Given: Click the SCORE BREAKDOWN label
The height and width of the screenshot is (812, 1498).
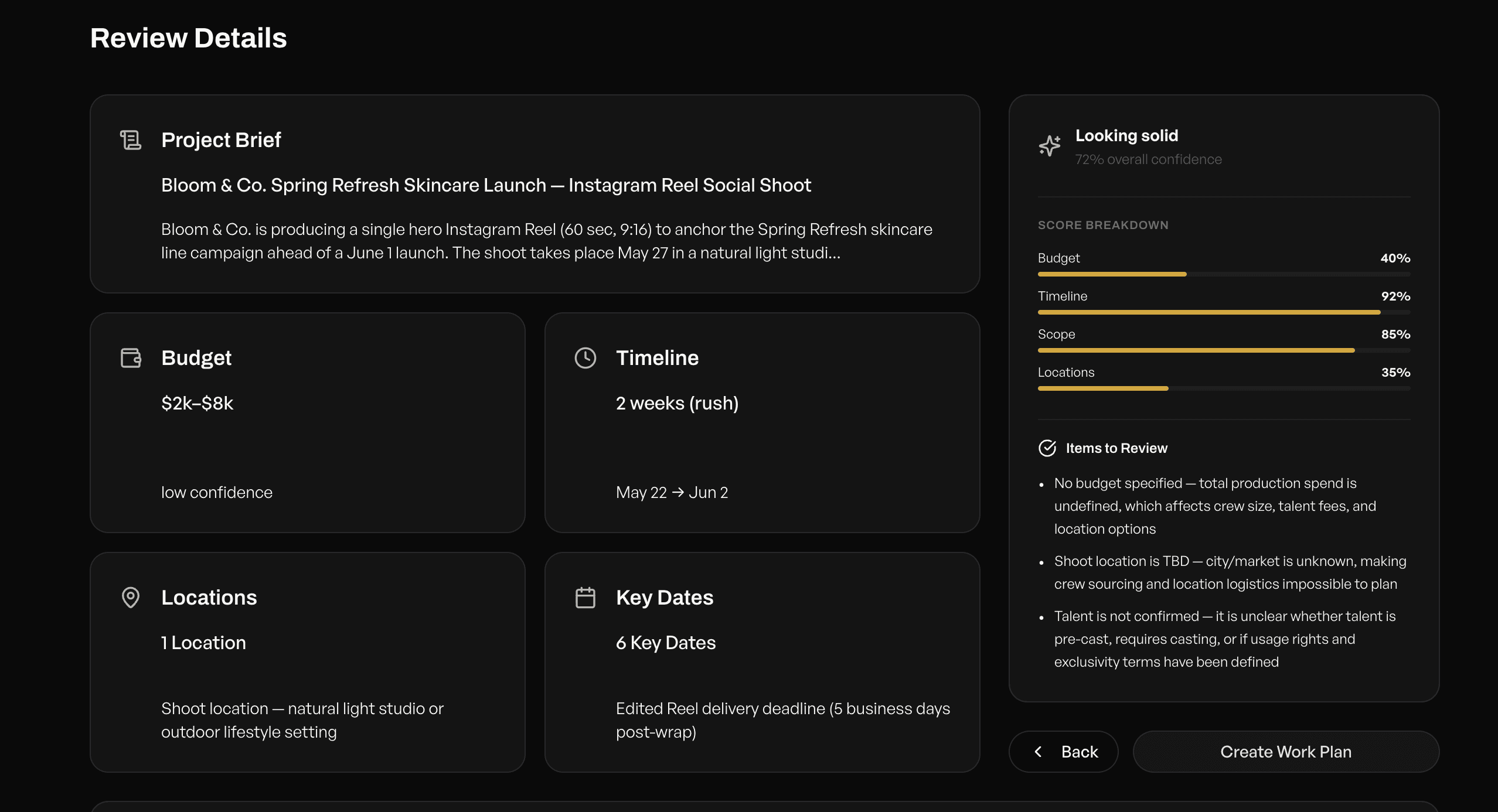Looking at the screenshot, I should (1103, 225).
